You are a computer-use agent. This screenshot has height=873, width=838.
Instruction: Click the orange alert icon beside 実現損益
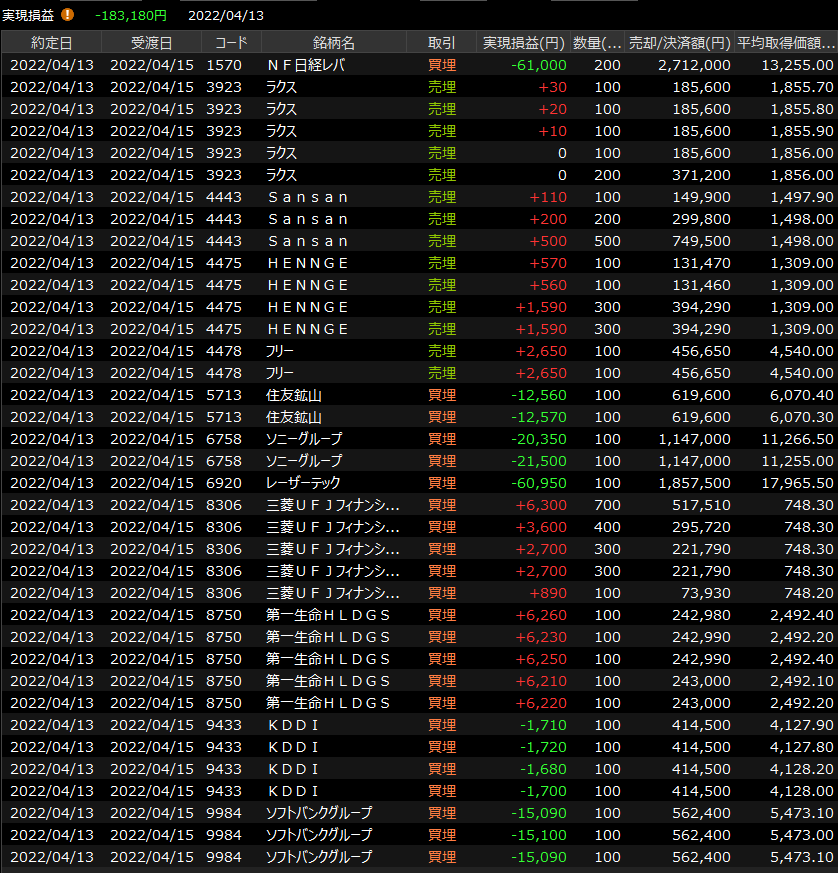[68, 15]
